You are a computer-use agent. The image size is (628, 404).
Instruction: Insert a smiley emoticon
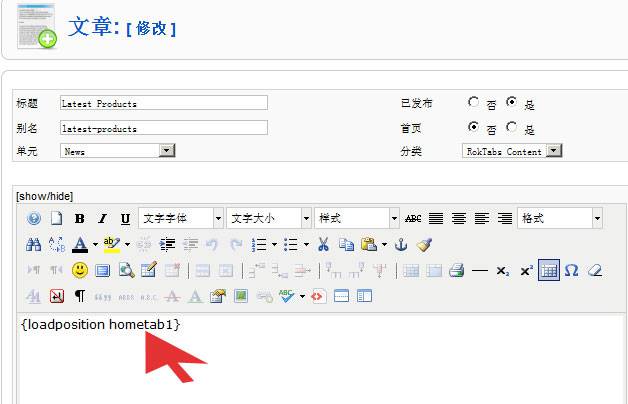[80, 271]
